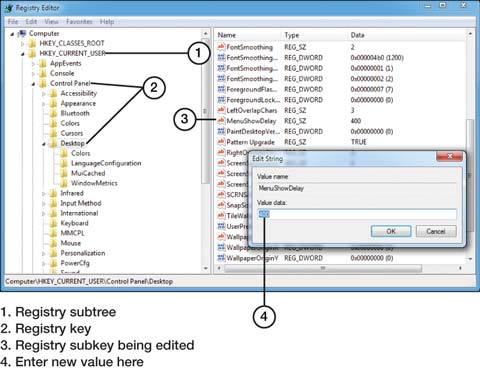Screen dimensions: 480x369
Task: Click the Registry Editor title bar icon
Action: point(9,8)
